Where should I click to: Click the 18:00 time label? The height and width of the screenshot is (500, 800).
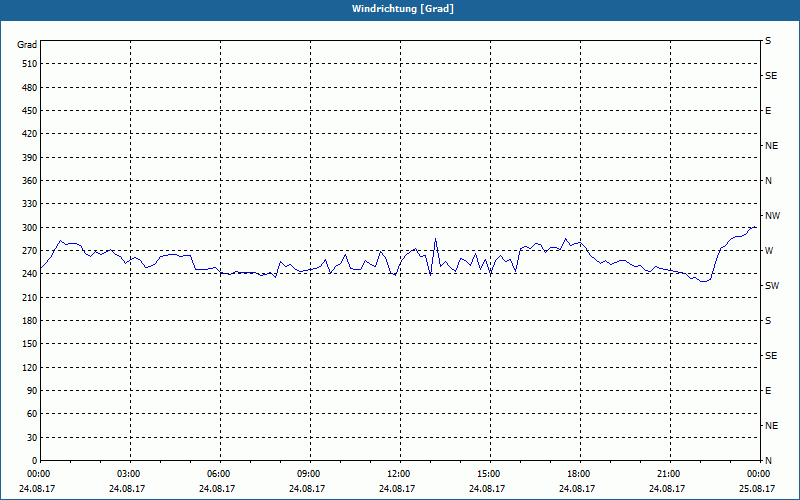pos(579,474)
